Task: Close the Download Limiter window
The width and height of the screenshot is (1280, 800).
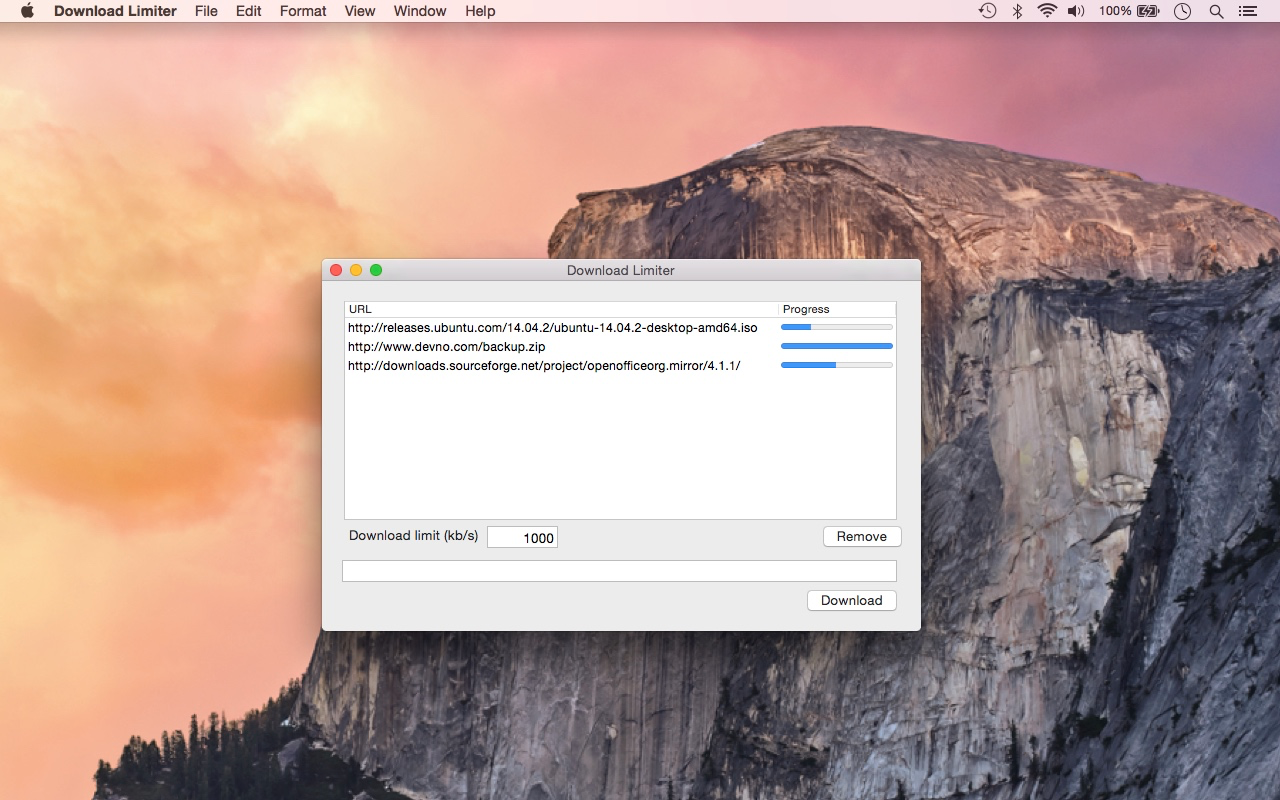Action: point(336,270)
